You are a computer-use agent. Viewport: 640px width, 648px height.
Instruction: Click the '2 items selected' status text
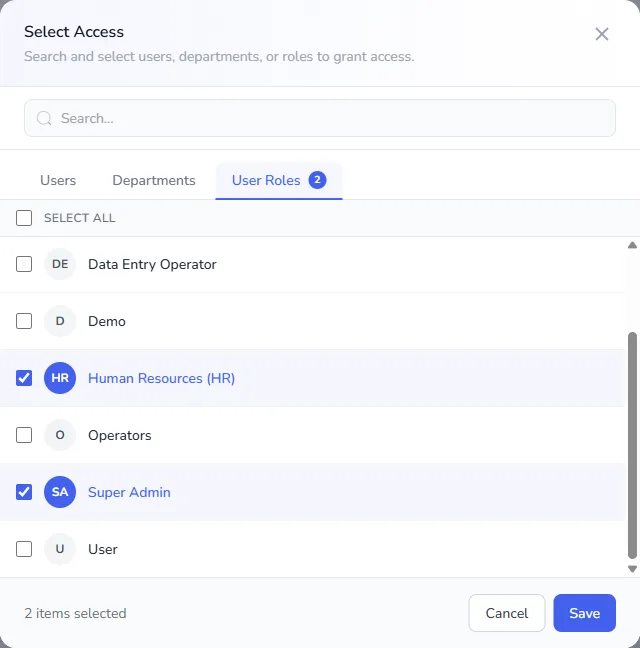point(75,613)
